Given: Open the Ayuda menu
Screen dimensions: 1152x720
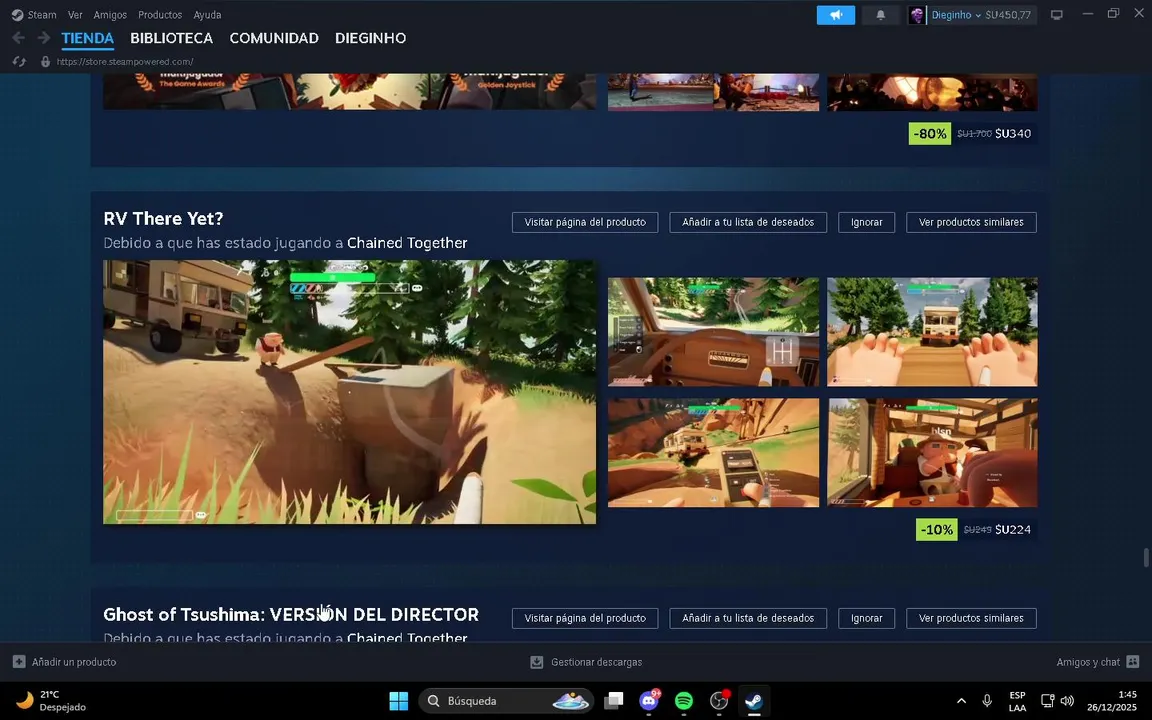Looking at the screenshot, I should coord(207,15).
